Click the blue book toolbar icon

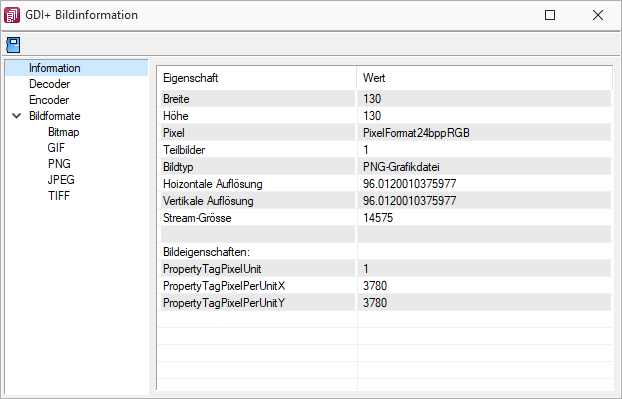tap(13, 45)
